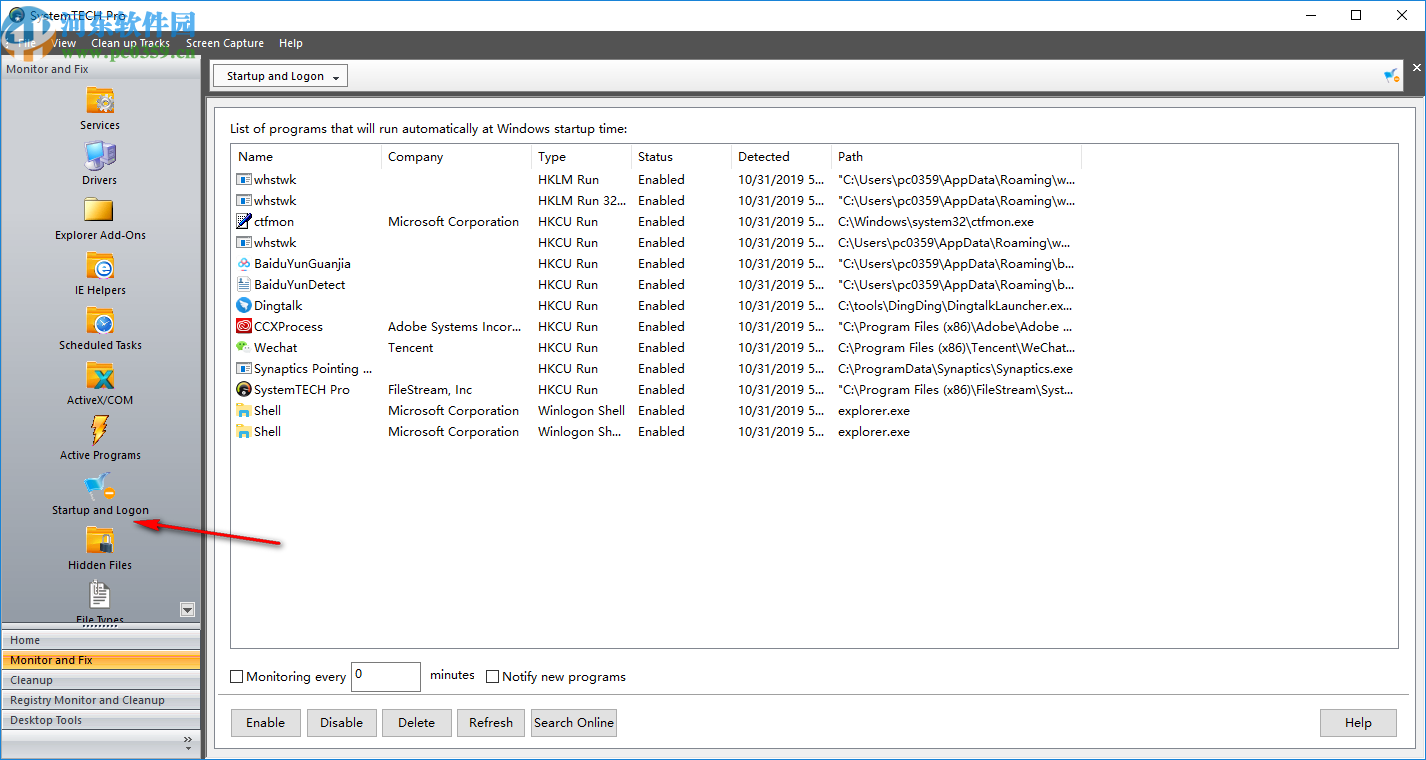The height and width of the screenshot is (760, 1426).
Task: Select the DingtalkLauncher.exe path cell
Action: tap(955, 306)
